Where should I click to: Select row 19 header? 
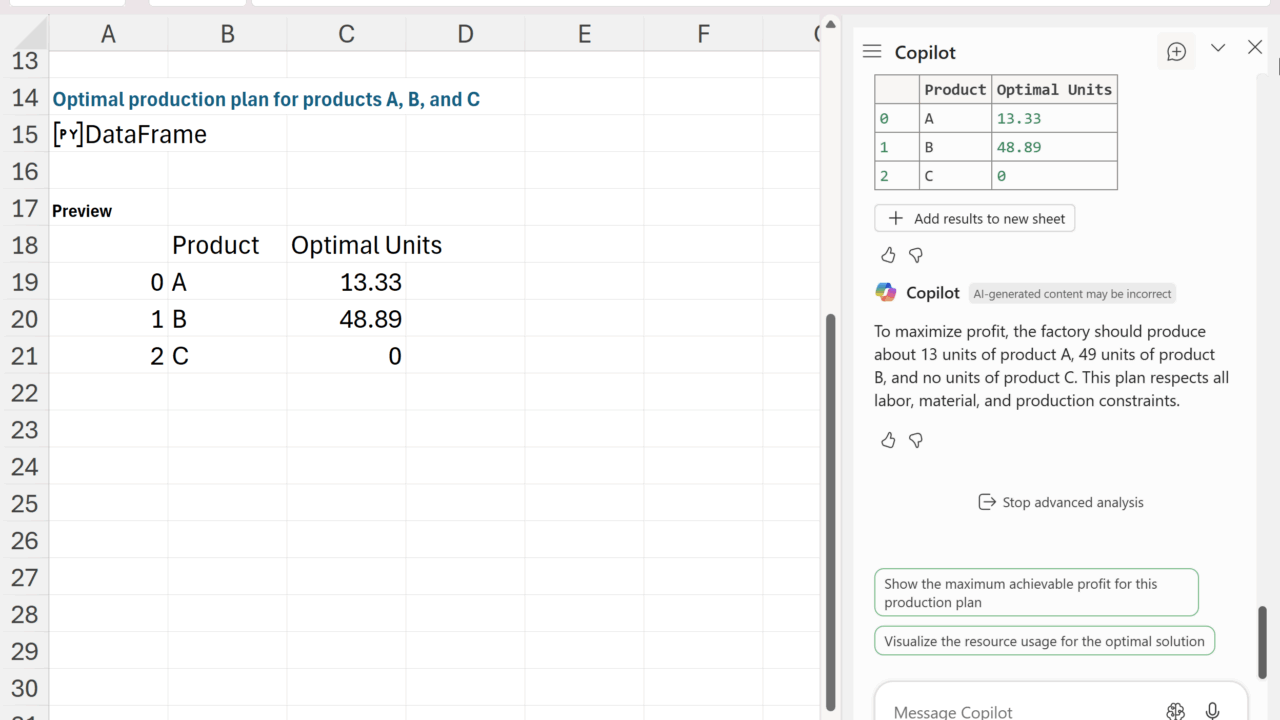24,282
